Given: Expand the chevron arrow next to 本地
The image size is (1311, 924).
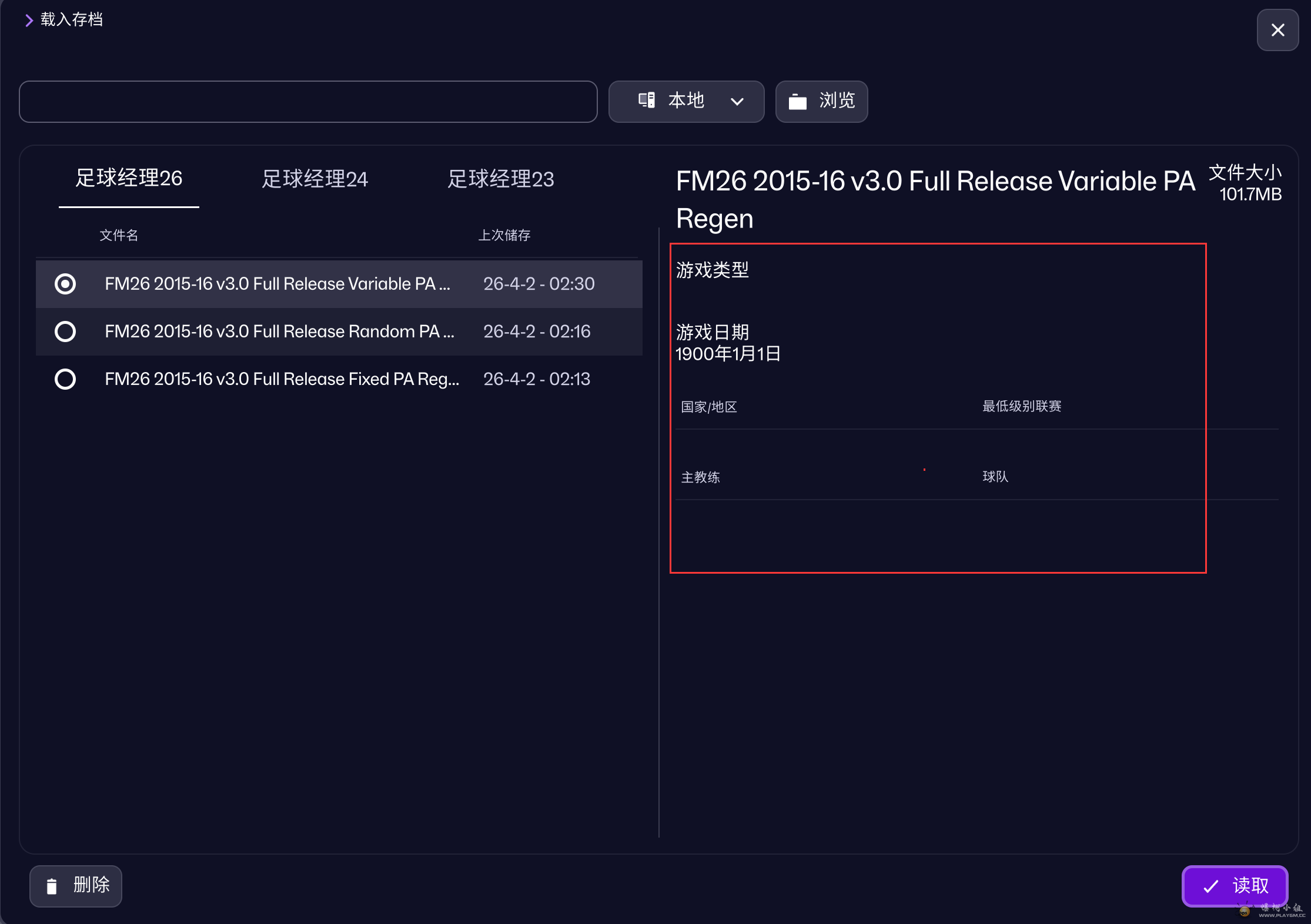Looking at the screenshot, I should coord(737,102).
